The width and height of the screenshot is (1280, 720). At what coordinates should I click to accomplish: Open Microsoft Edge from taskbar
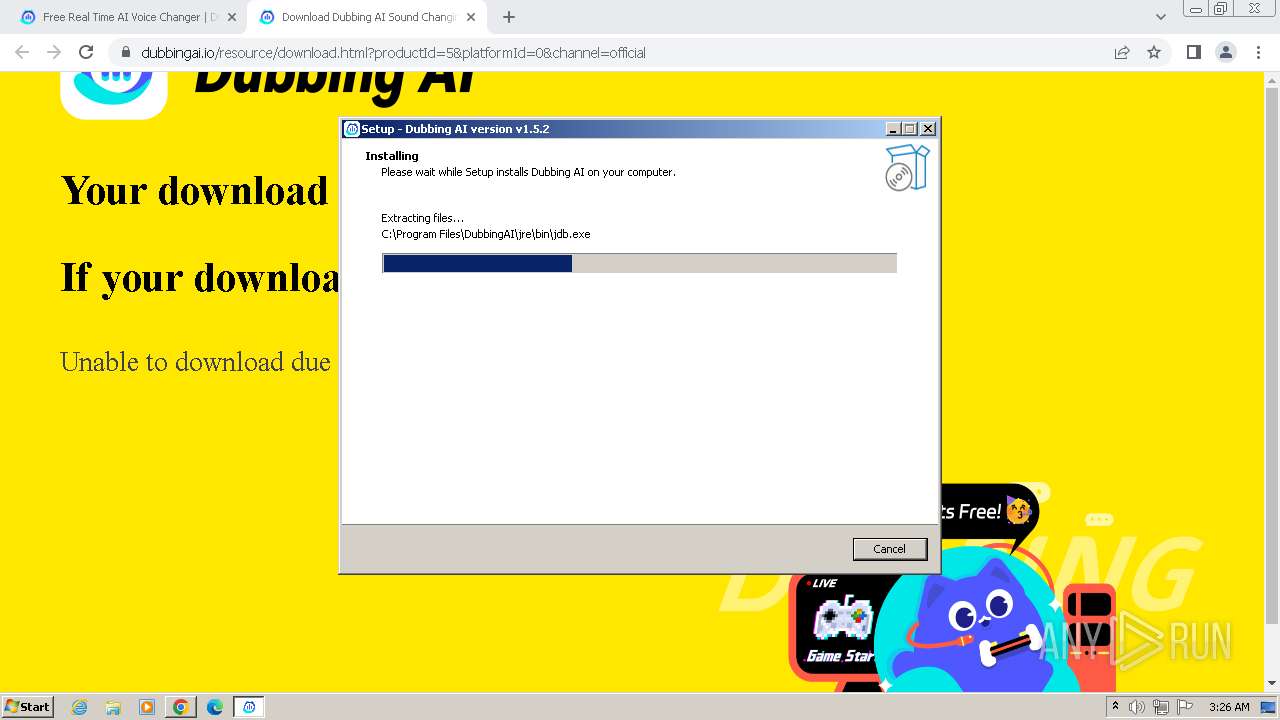point(215,707)
